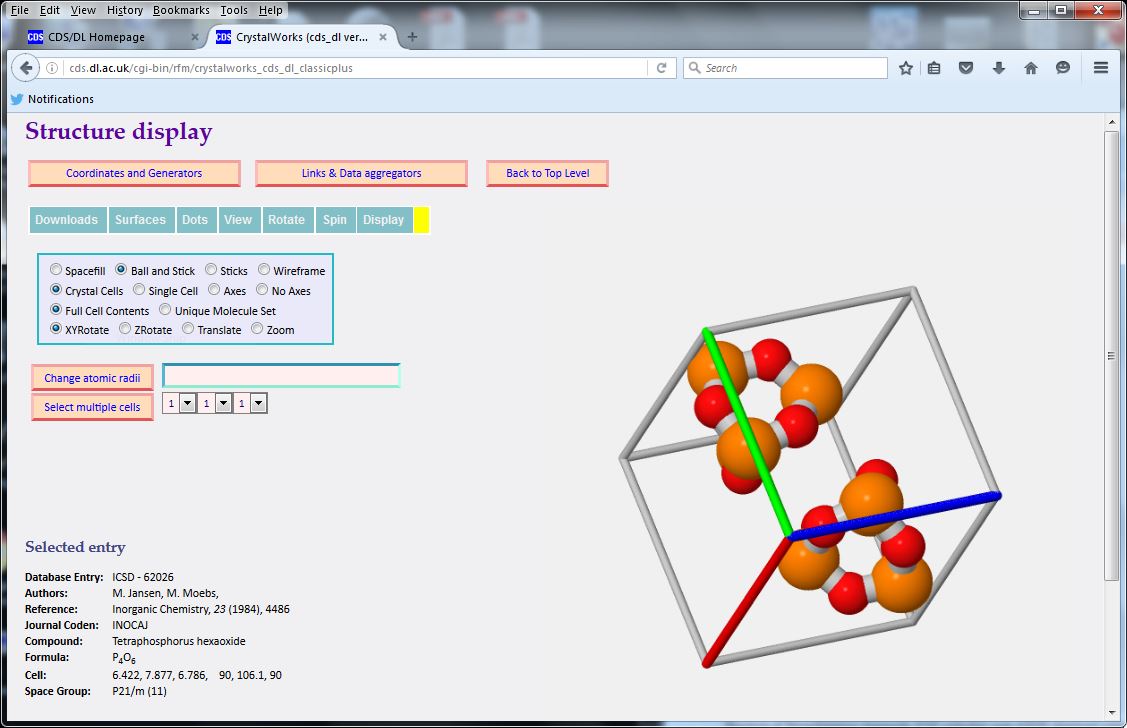The image size is (1127, 728).
Task: Open the Pocket icon in toolbar
Action: (966, 68)
